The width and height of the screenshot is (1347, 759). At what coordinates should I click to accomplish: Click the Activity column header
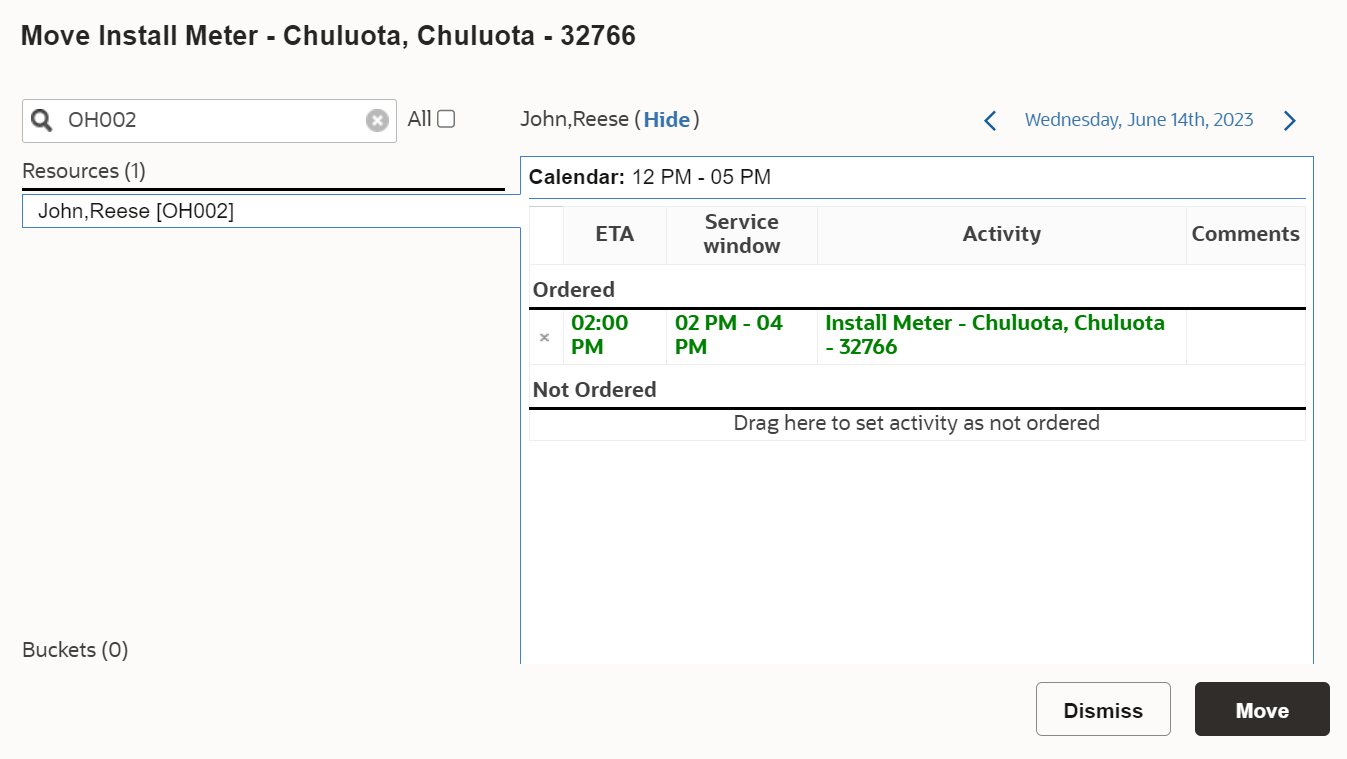tap(1002, 235)
